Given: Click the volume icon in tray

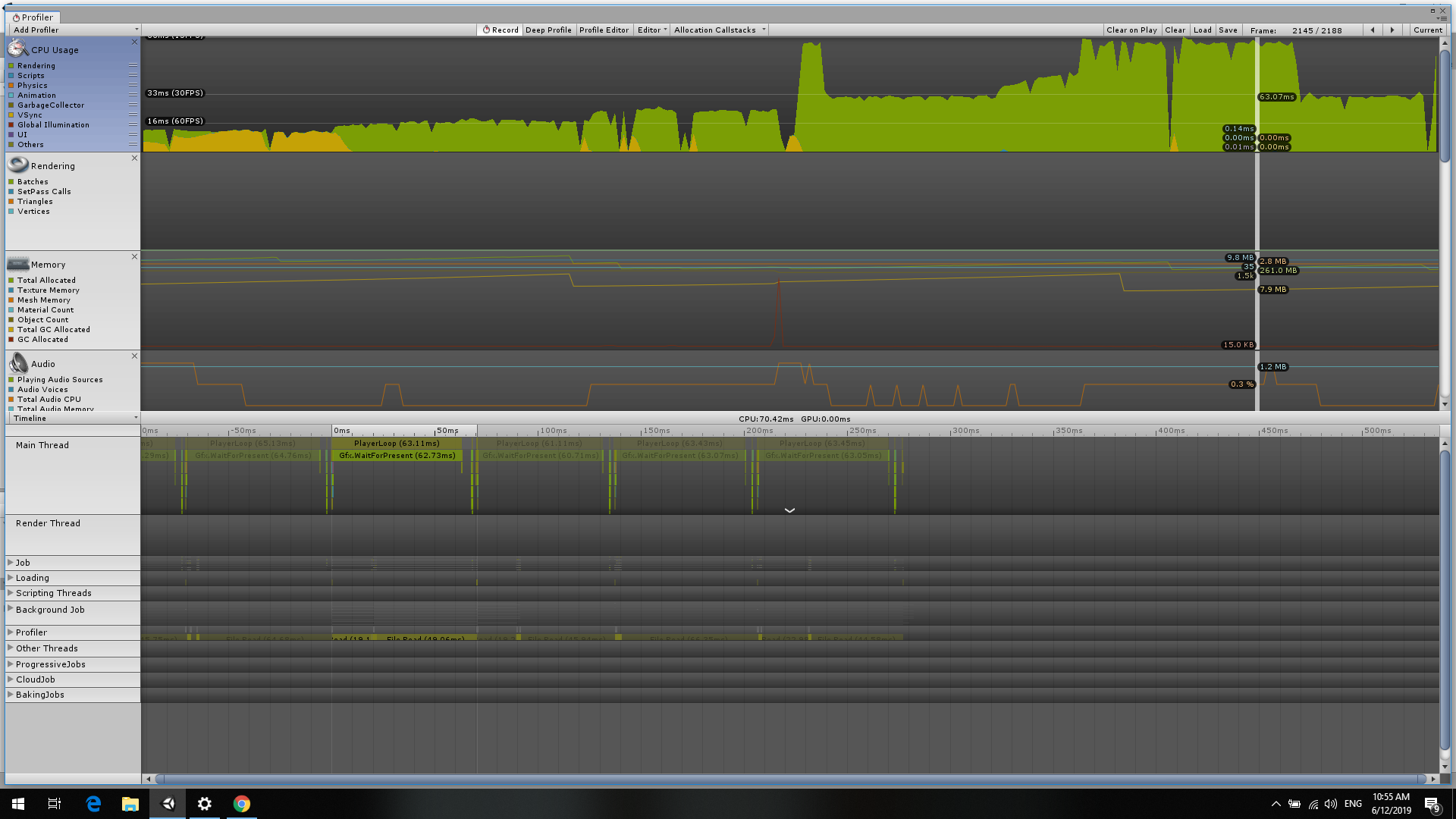Looking at the screenshot, I should coord(1331,804).
